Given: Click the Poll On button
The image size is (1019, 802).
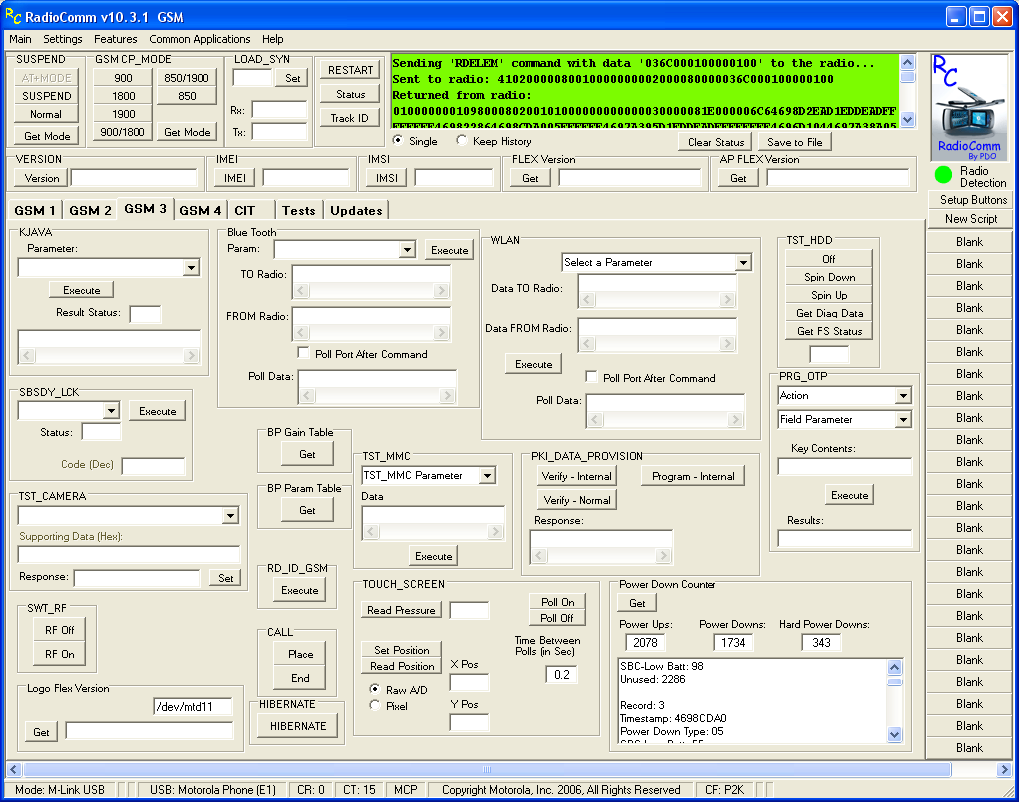Looking at the screenshot, I should point(557,602).
